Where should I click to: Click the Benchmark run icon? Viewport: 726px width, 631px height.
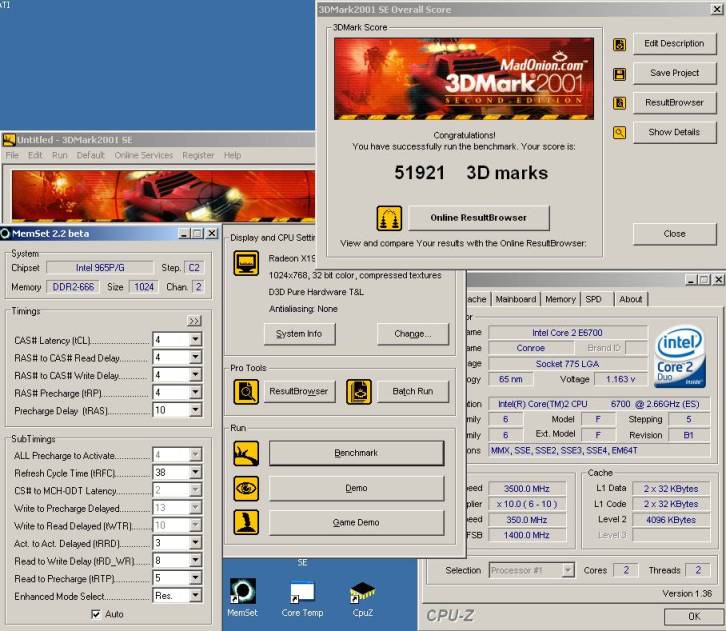pos(246,453)
